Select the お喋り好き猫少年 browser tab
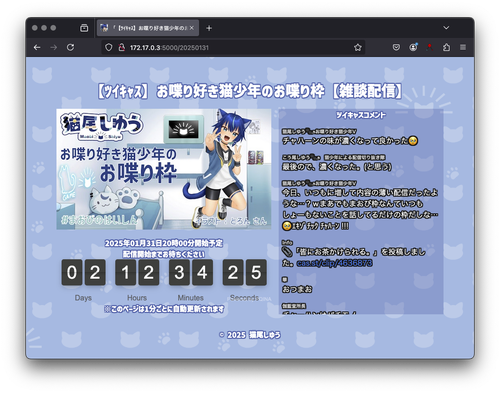500x393 pixels. [148, 28]
